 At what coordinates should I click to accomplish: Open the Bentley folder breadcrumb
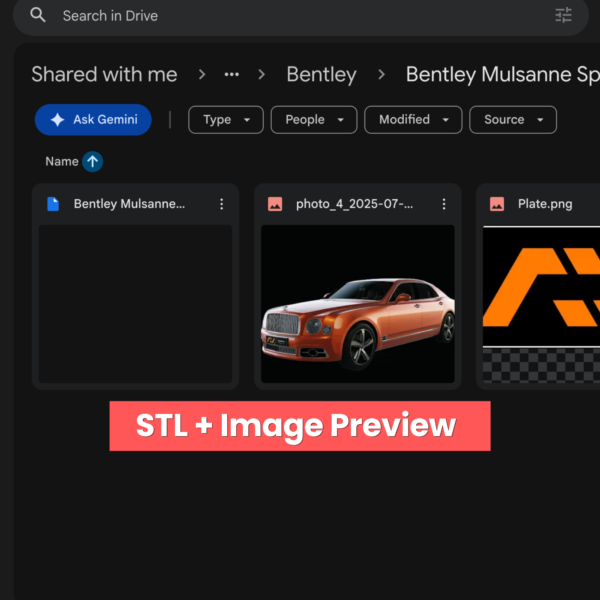tap(321, 74)
